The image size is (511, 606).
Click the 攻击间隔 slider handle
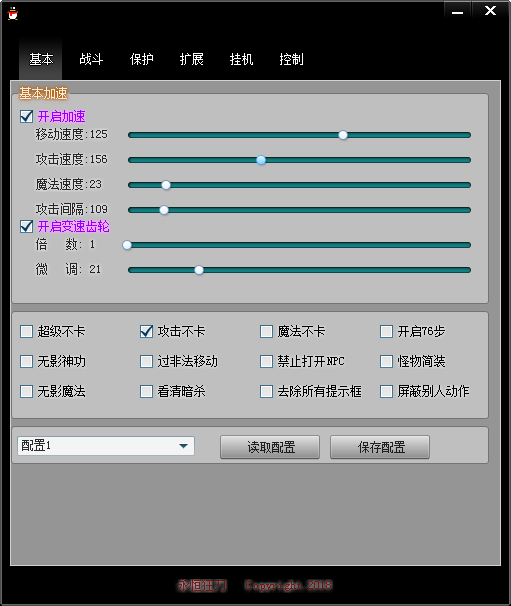[164, 210]
